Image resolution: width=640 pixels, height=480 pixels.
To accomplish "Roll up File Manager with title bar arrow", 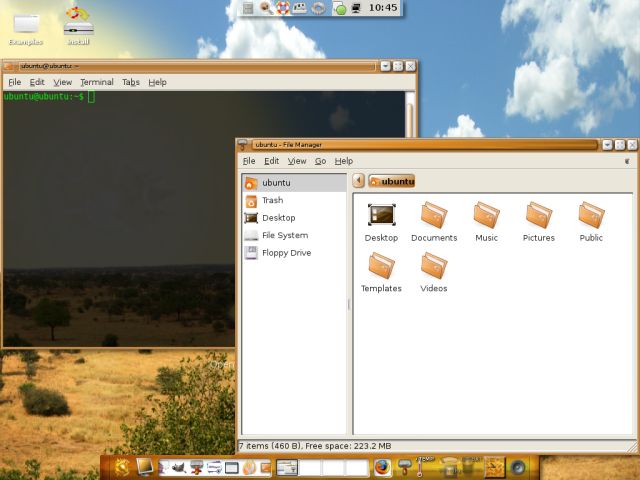I will coord(607,144).
